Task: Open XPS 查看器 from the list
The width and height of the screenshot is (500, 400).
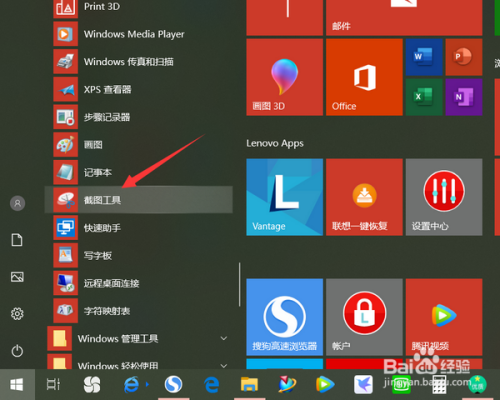Action: point(138,89)
